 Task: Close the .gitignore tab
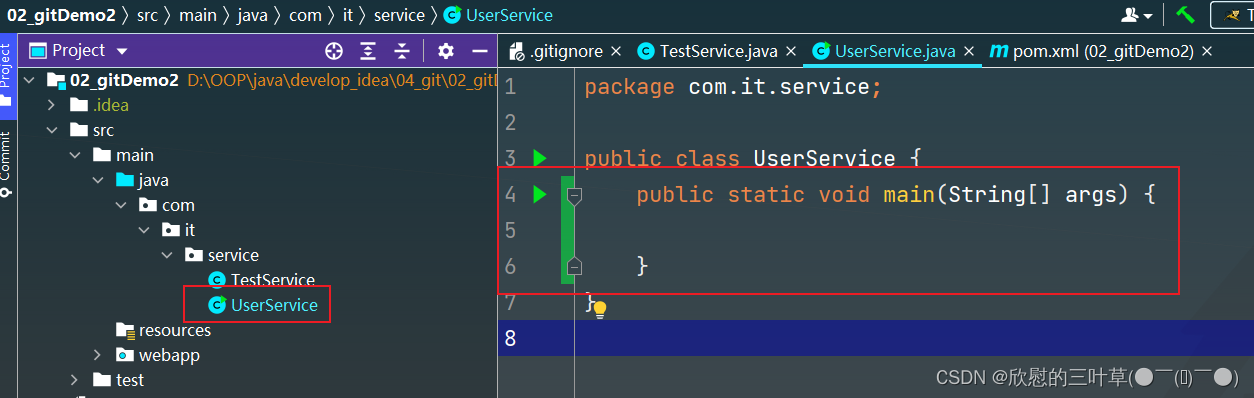pyautogui.click(x=615, y=51)
